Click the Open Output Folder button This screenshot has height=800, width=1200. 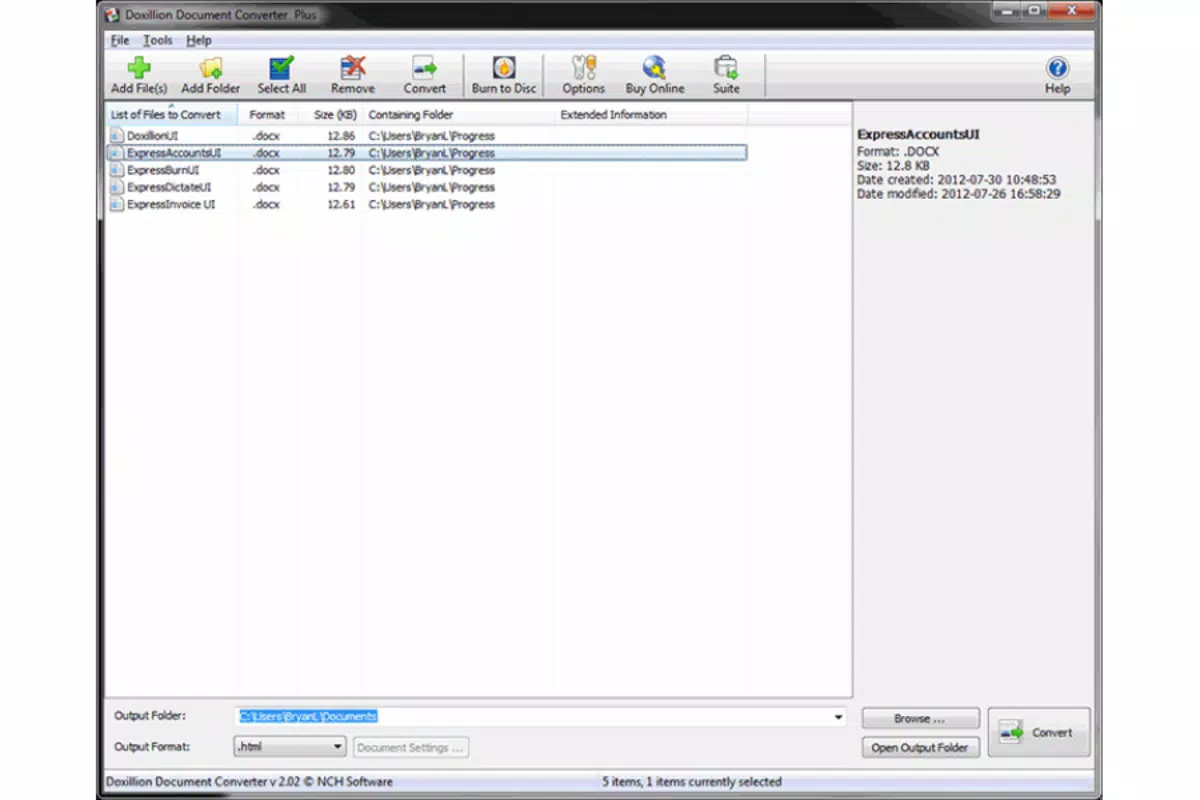tap(920, 747)
